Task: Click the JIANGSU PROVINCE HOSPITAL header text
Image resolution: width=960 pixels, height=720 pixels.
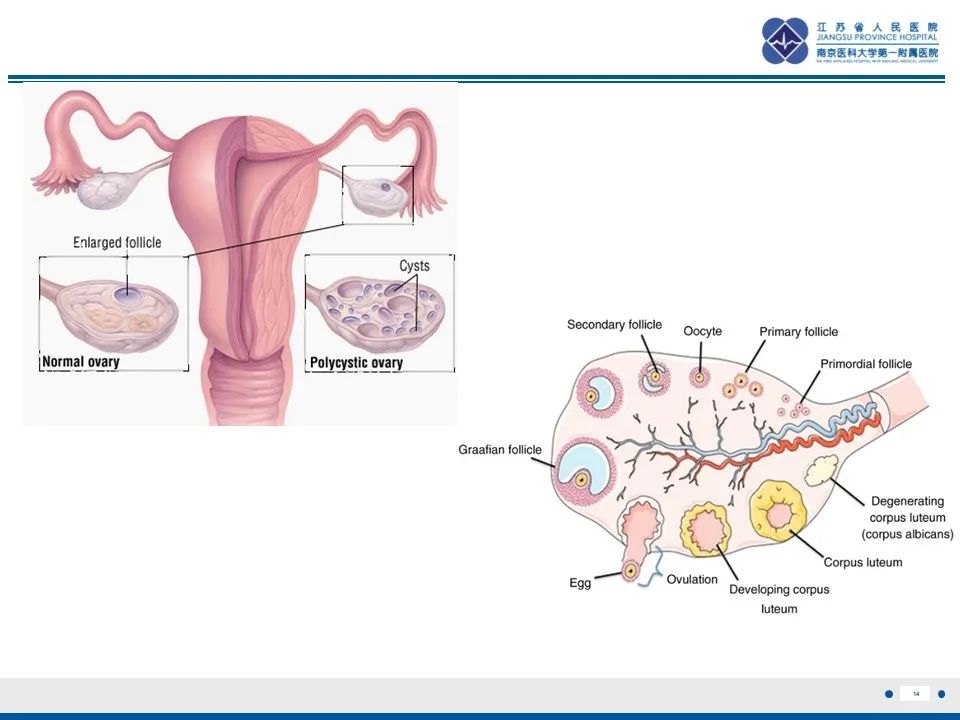Action: point(877,37)
